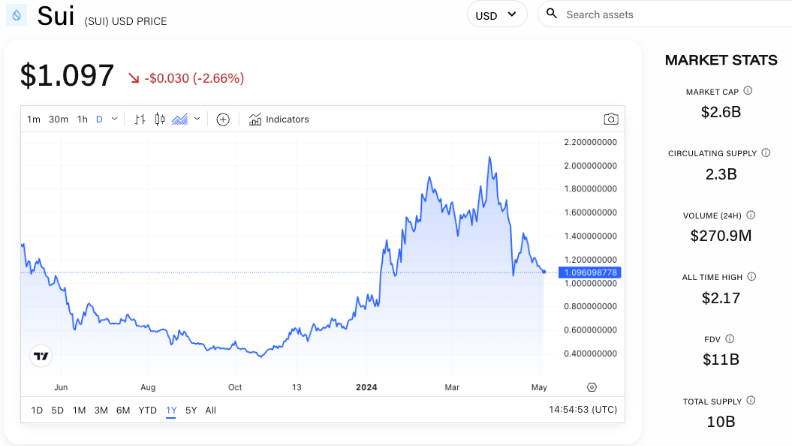
Task: Click the search magnifier icon
Action: pos(552,14)
